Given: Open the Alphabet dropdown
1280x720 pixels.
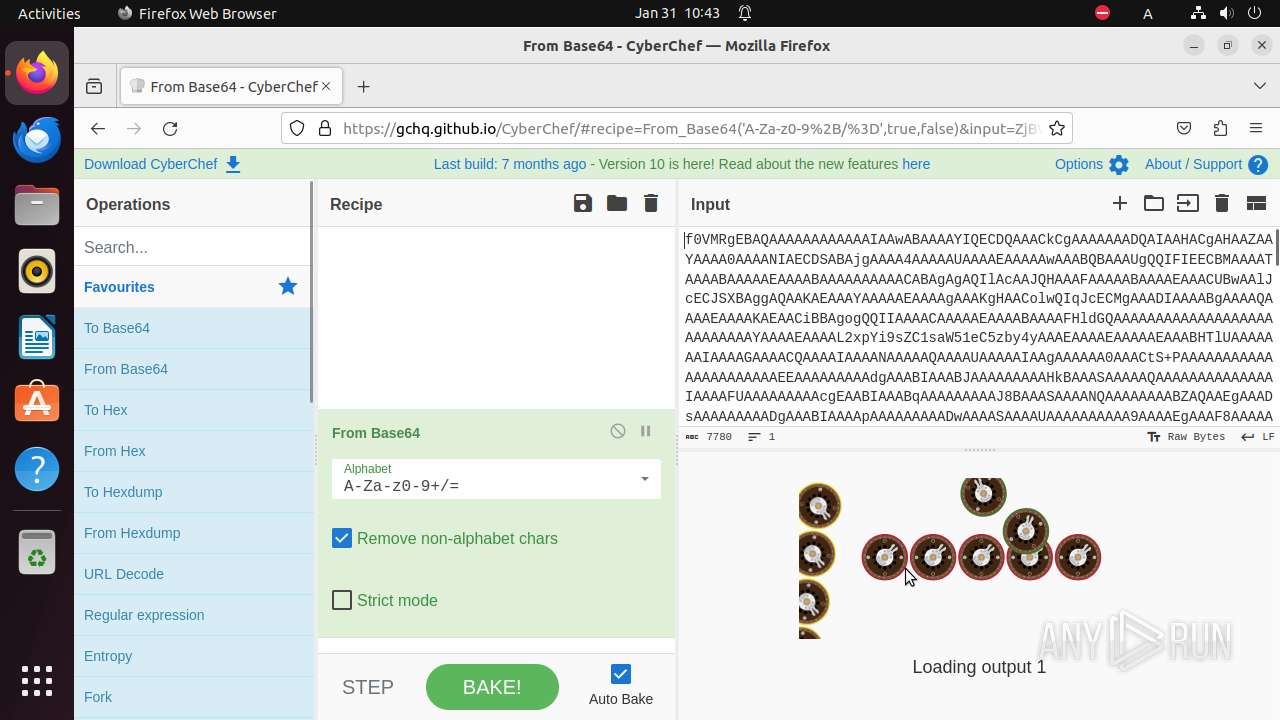Looking at the screenshot, I should click(496, 478).
